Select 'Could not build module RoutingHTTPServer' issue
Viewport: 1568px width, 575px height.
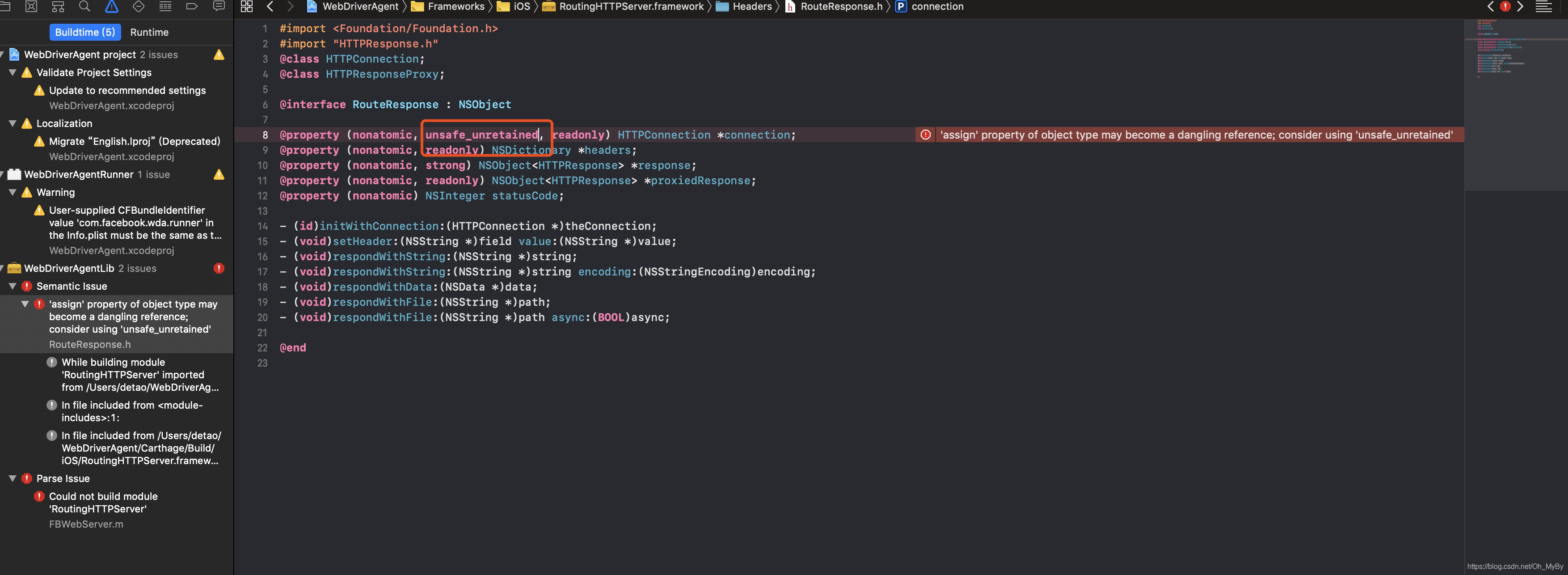pos(102,503)
